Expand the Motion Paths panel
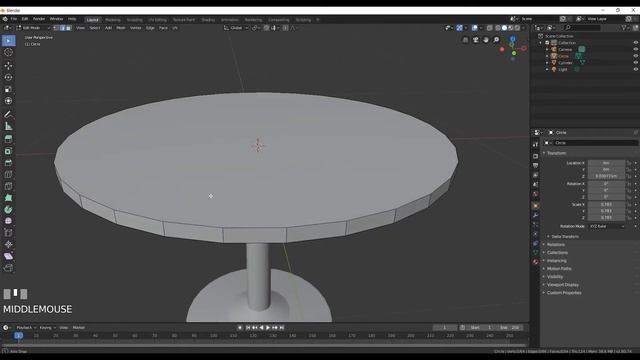 [558, 269]
